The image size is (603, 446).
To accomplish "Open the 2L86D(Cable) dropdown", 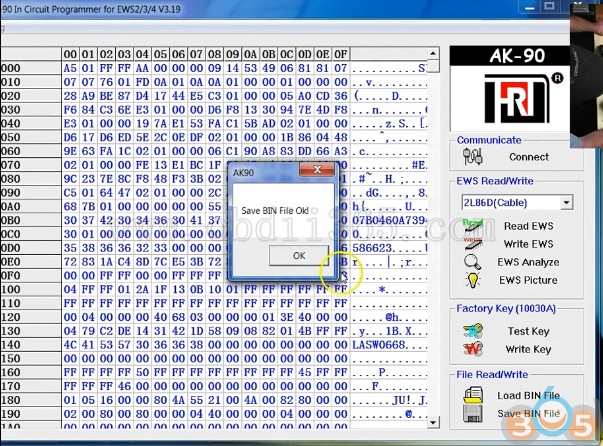I will click(566, 203).
